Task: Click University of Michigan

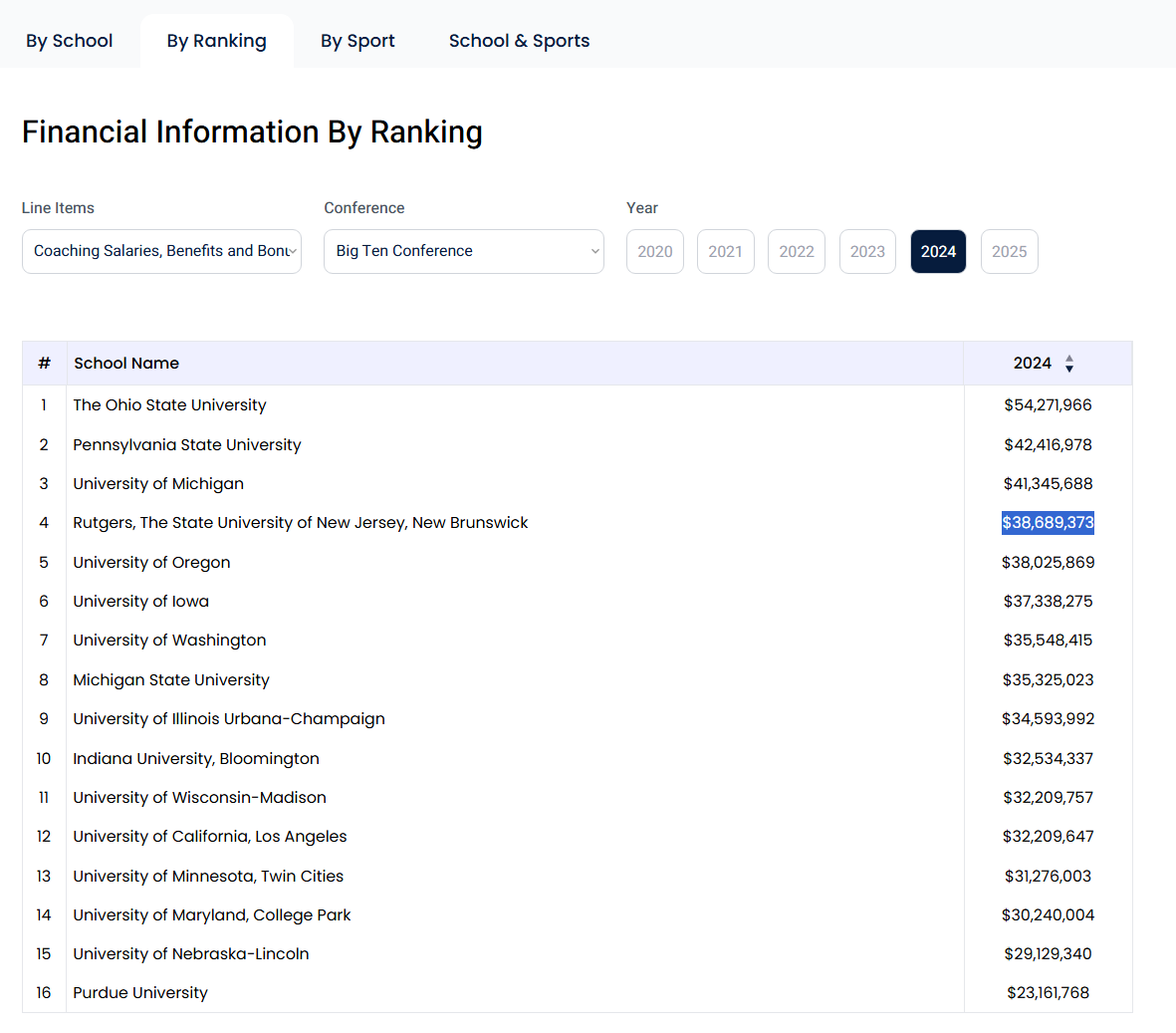Action: point(158,484)
